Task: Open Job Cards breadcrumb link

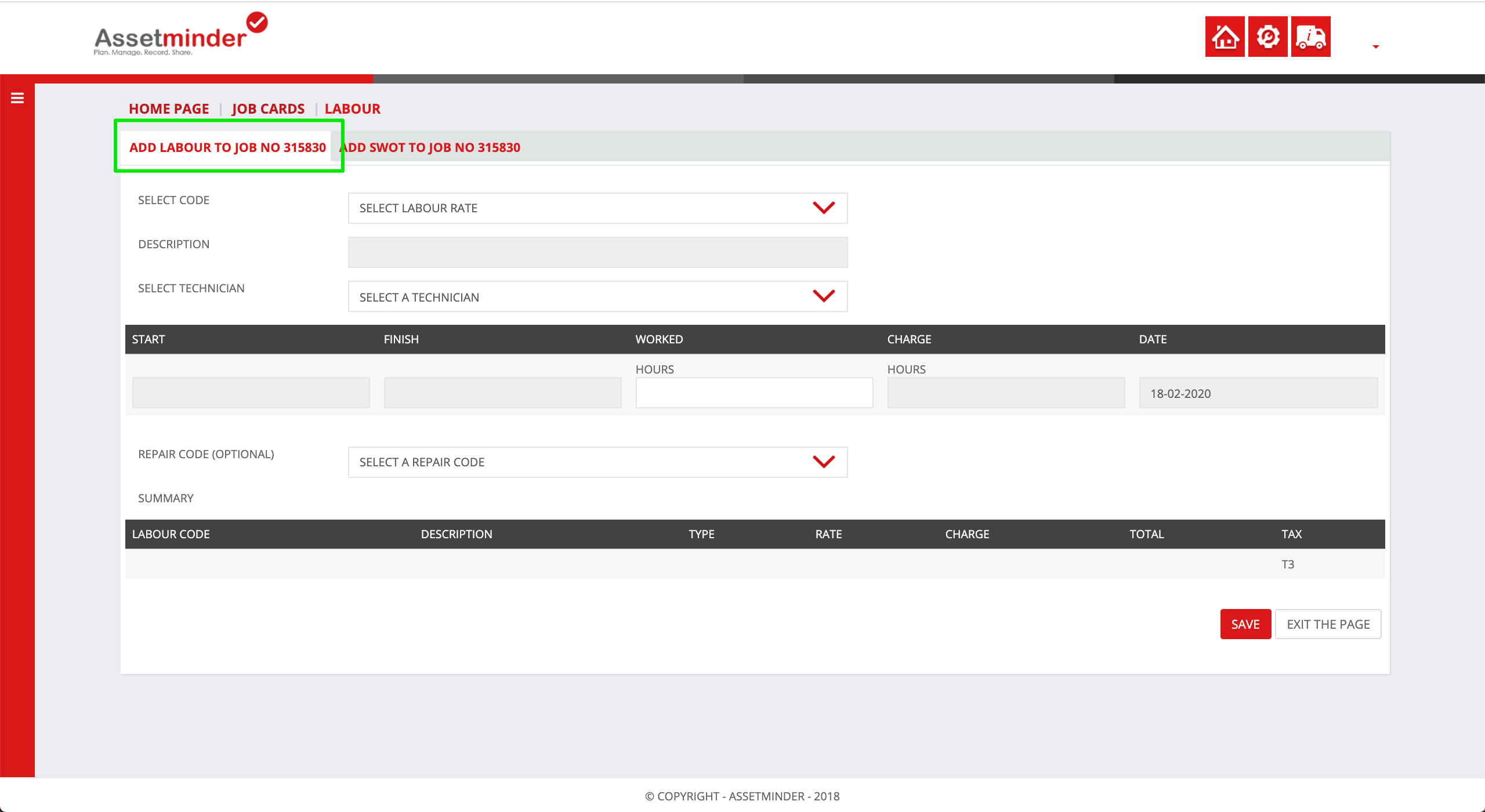Action: (268, 109)
